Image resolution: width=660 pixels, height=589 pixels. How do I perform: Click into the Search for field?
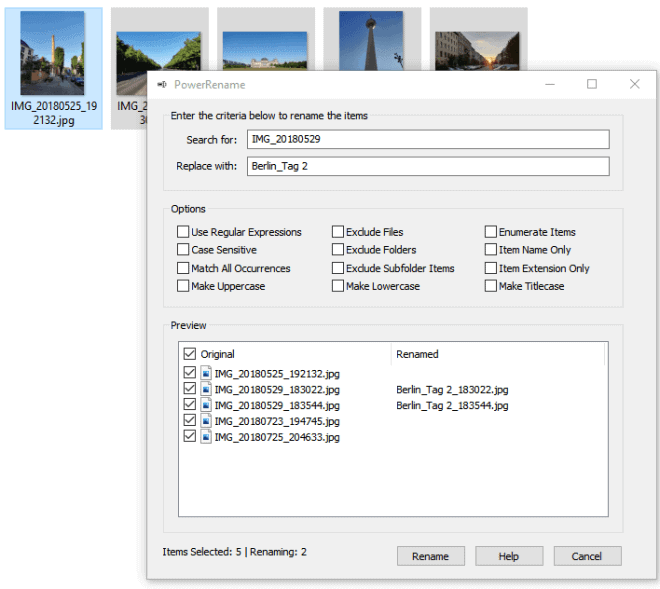pyautogui.click(x=427, y=139)
